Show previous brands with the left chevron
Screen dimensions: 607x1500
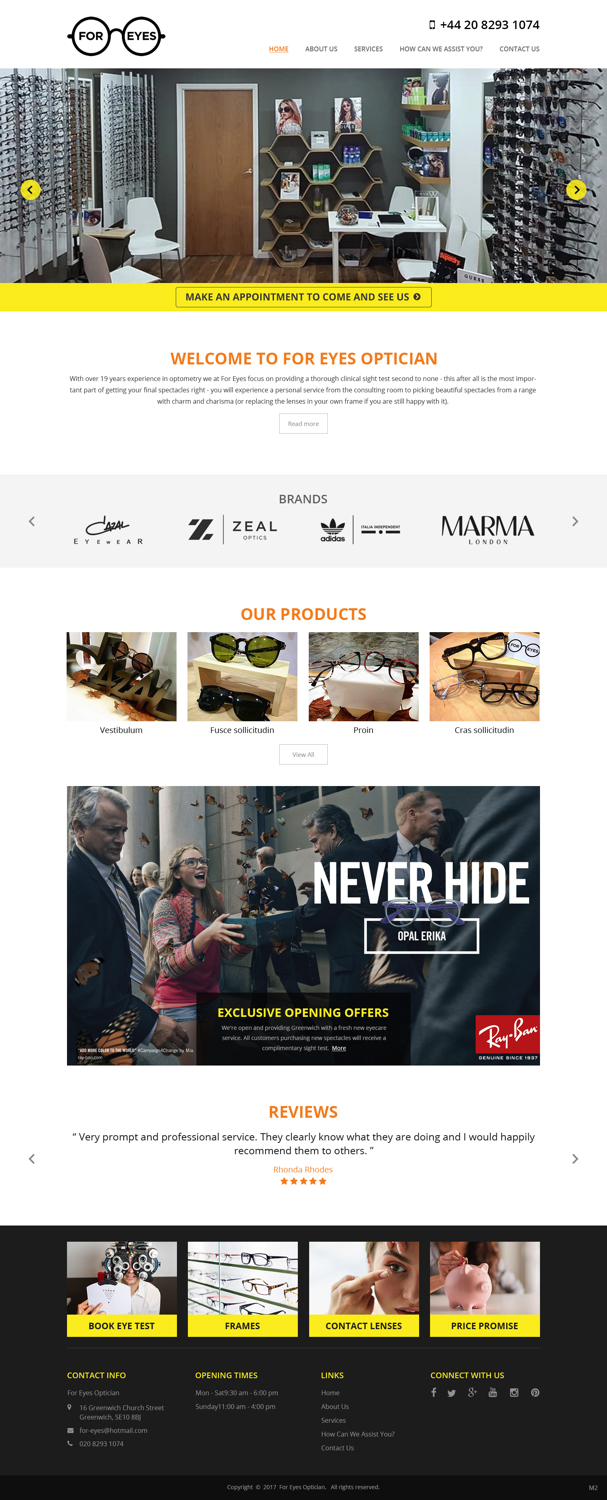click(x=32, y=521)
